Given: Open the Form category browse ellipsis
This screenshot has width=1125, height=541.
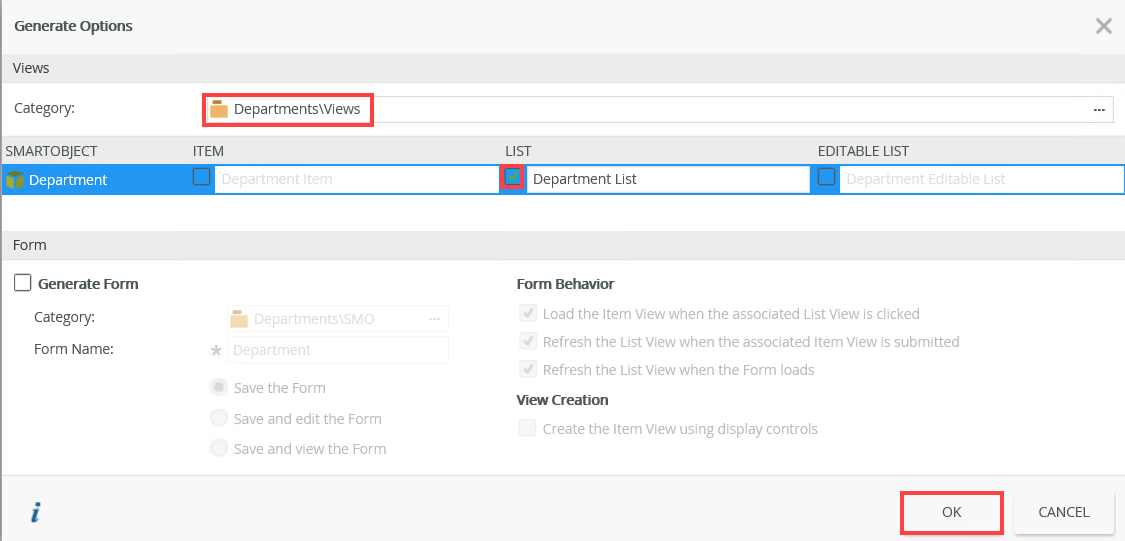Looking at the screenshot, I should [x=434, y=319].
